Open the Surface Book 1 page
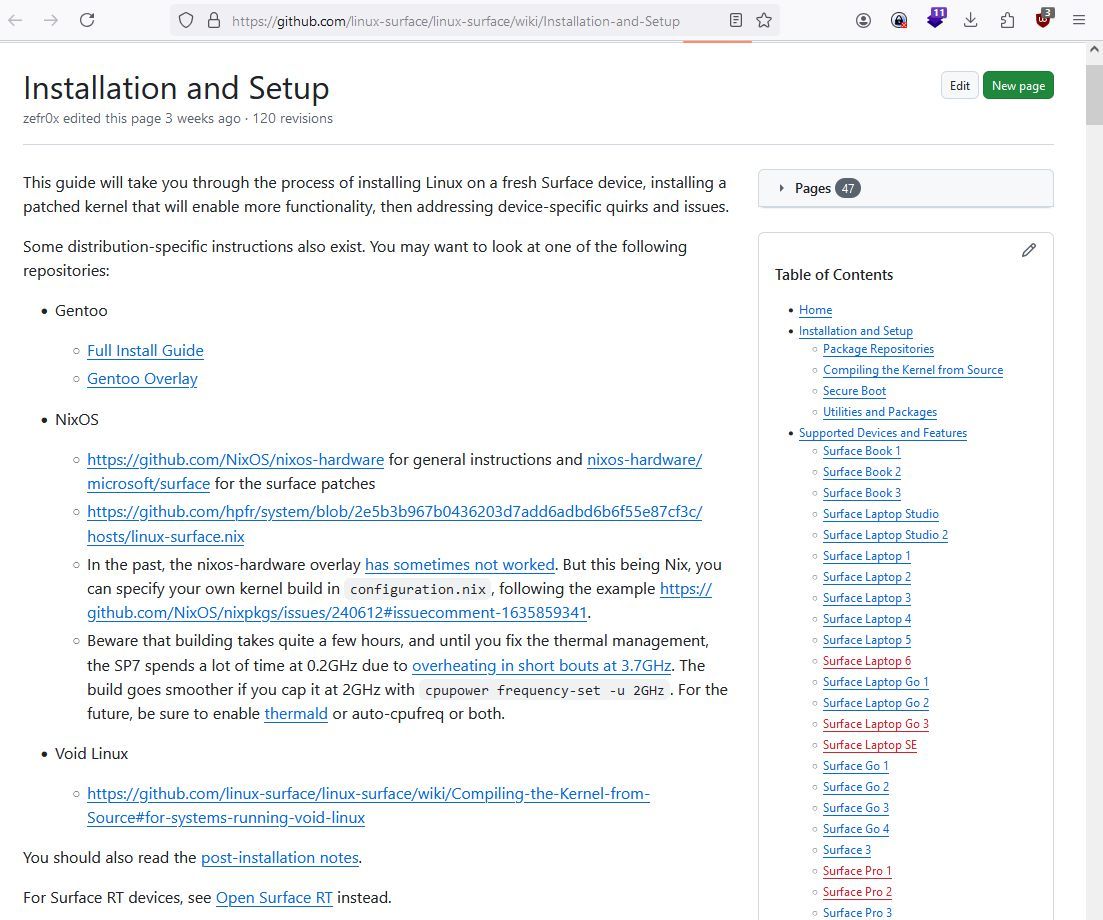The width and height of the screenshot is (1103, 920). coord(862,451)
